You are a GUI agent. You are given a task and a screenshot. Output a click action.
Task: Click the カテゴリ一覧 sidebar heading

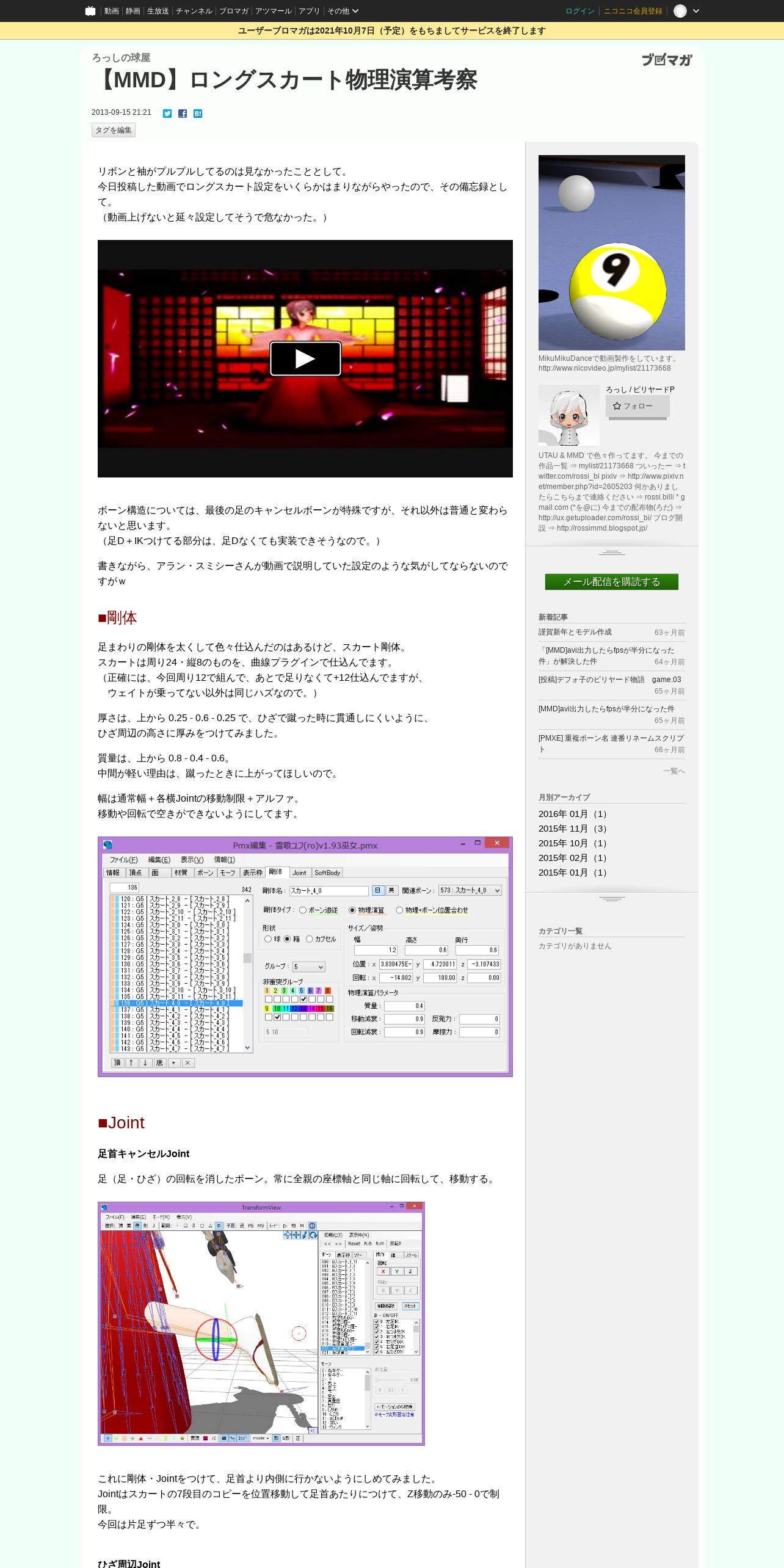tap(561, 931)
